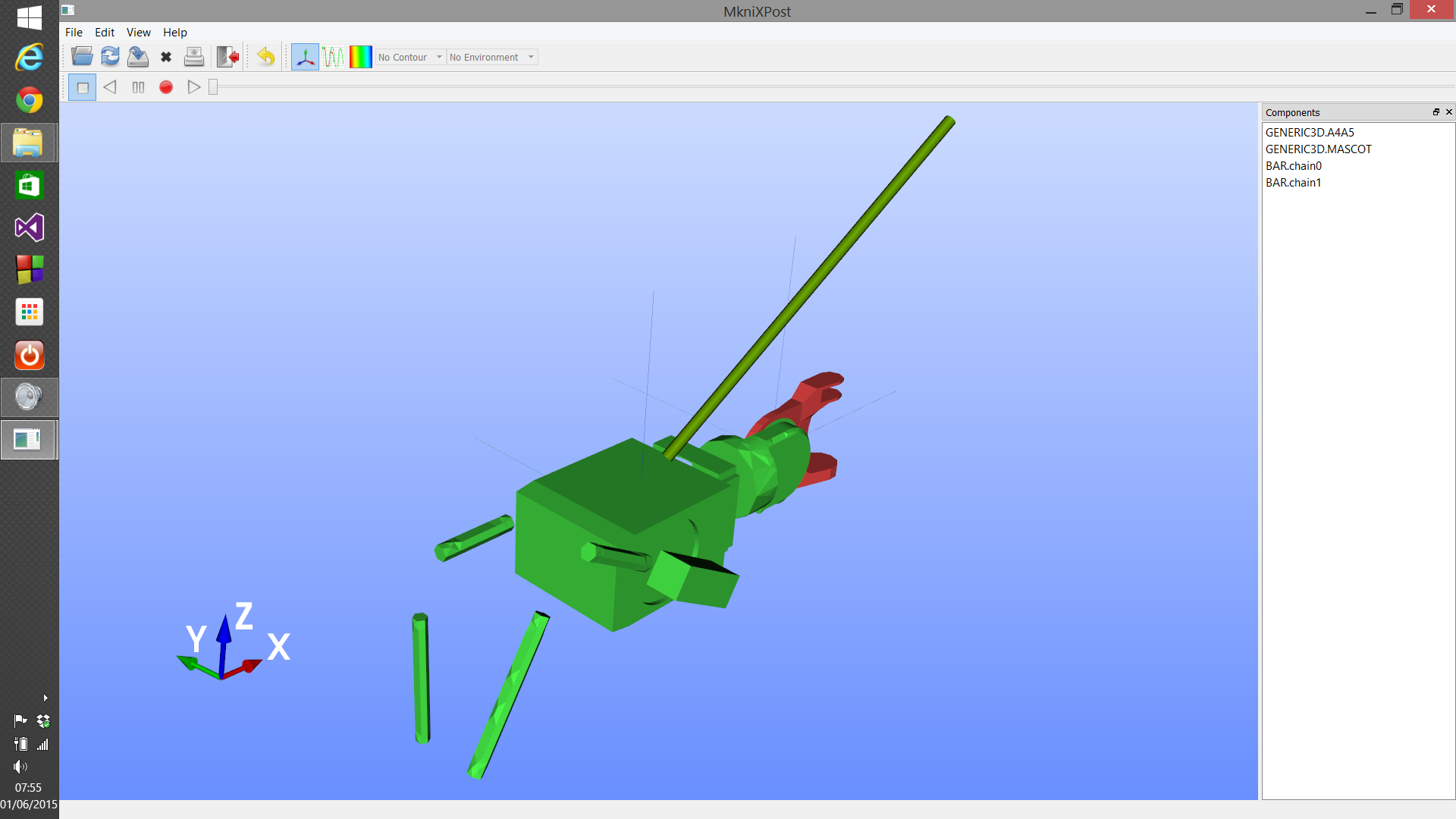Open the File menu
Image resolution: width=1456 pixels, height=819 pixels.
tap(74, 32)
